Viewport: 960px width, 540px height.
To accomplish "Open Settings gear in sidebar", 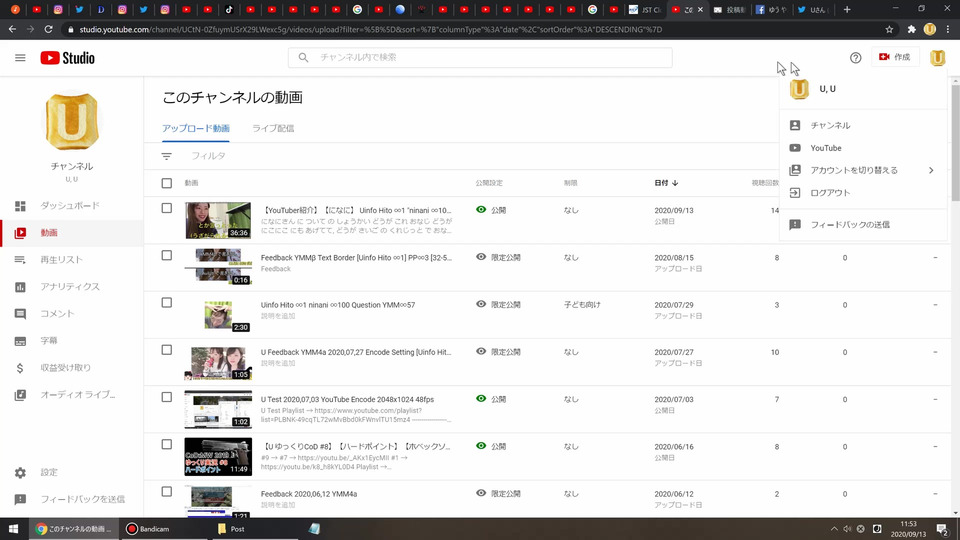I will [48, 472].
